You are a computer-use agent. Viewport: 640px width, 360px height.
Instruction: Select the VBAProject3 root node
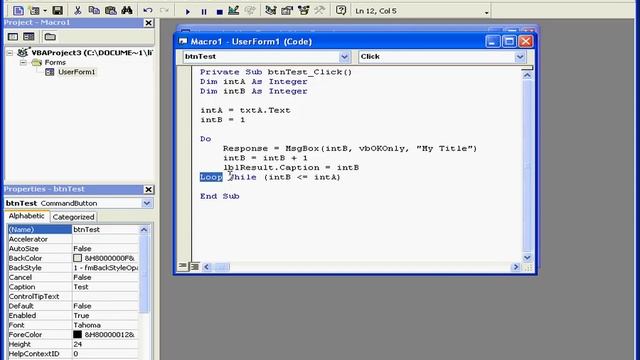(x=92, y=53)
